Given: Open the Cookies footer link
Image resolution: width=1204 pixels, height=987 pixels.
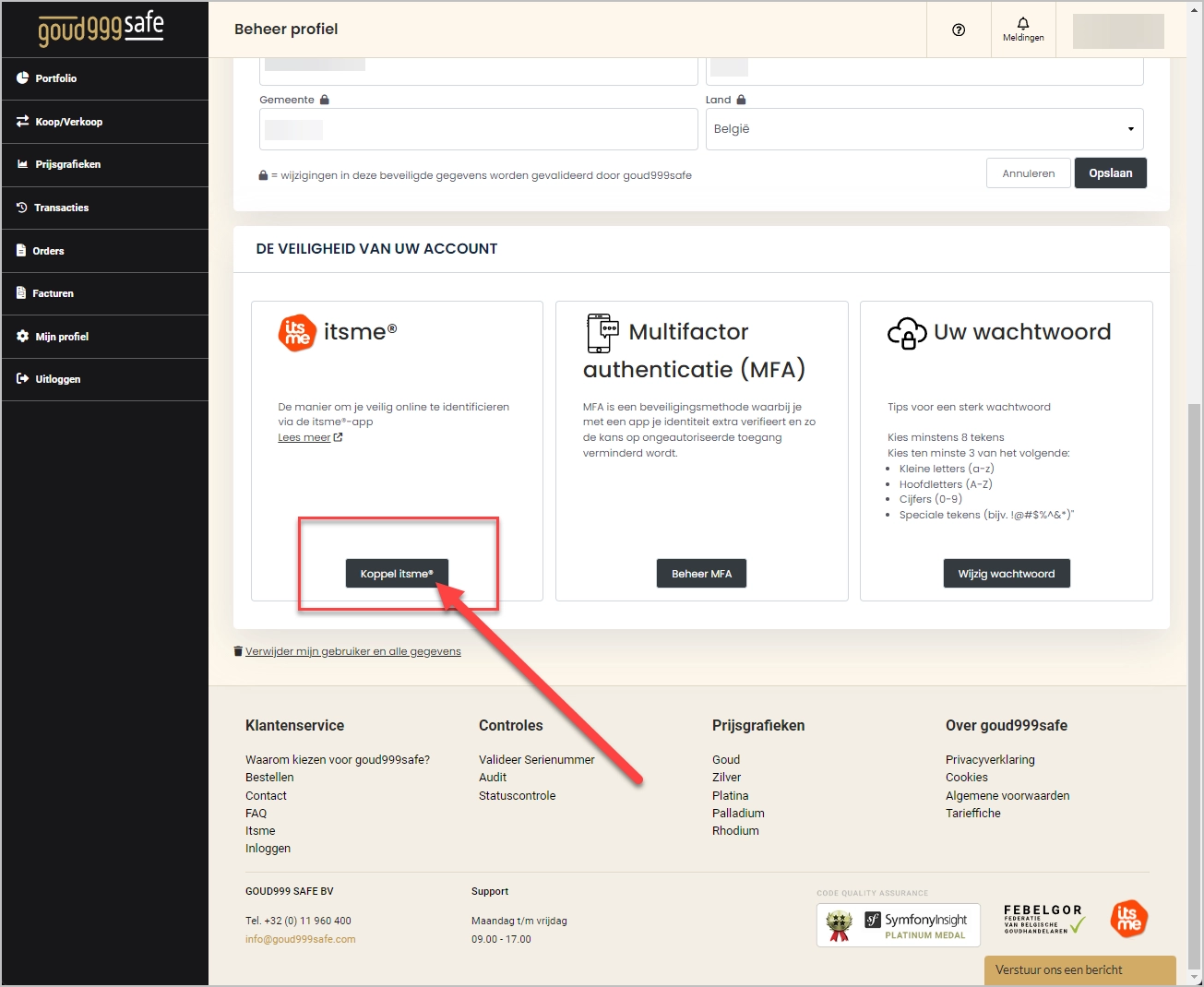Looking at the screenshot, I should (x=967, y=778).
